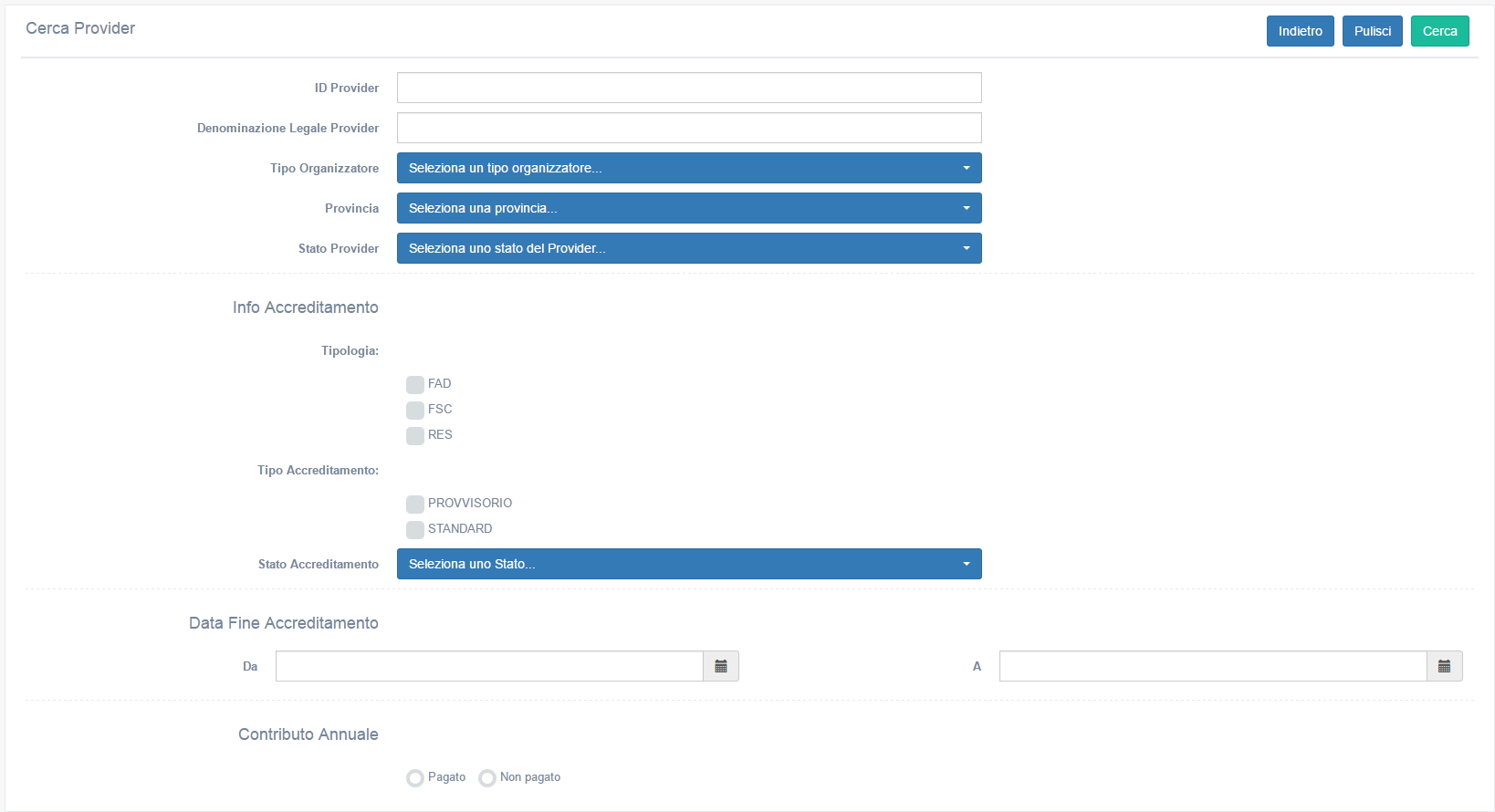Check the FAD tipologia checkbox
The image size is (1495, 812).
point(415,384)
